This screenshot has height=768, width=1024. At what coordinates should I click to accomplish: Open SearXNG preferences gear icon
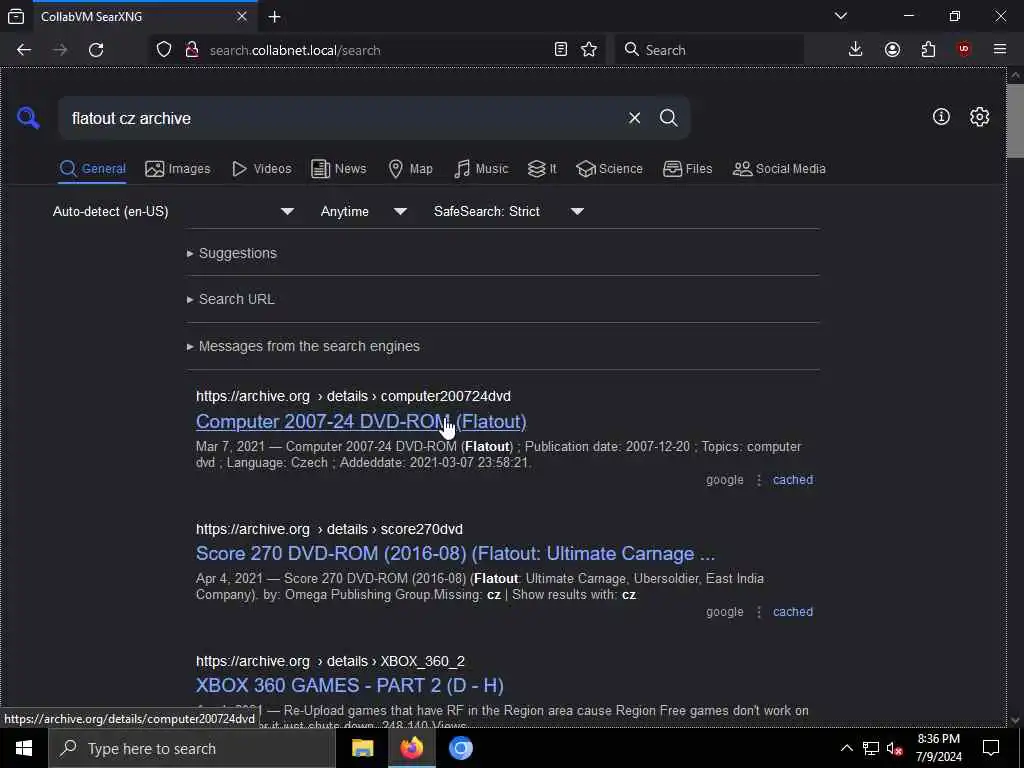(x=979, y=117)
